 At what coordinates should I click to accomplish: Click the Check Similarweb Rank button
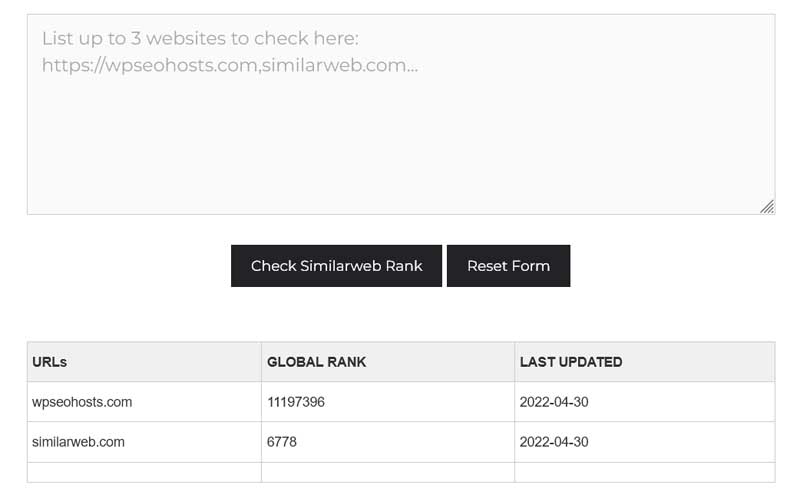coord(336,266)
